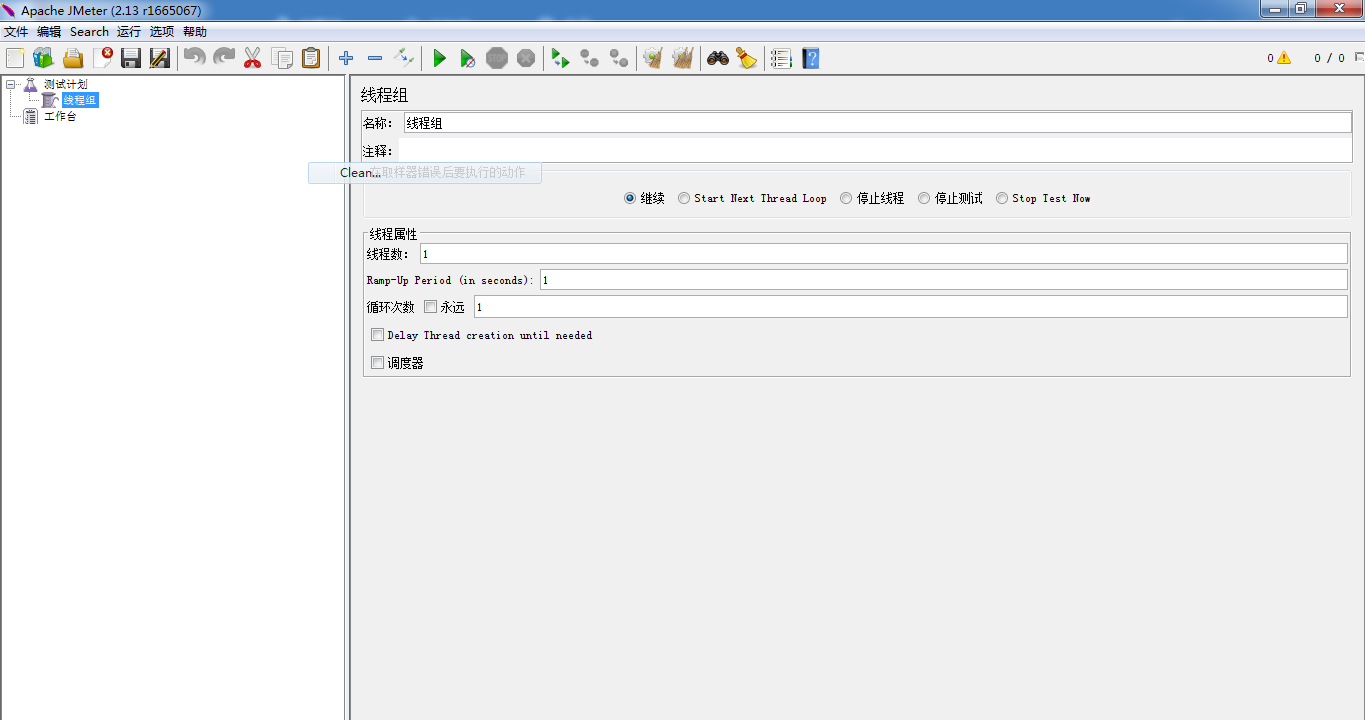Click the Shutdown round X icon
The width and height of the screenshot is (1365, 720).
(x=526, y=58)
